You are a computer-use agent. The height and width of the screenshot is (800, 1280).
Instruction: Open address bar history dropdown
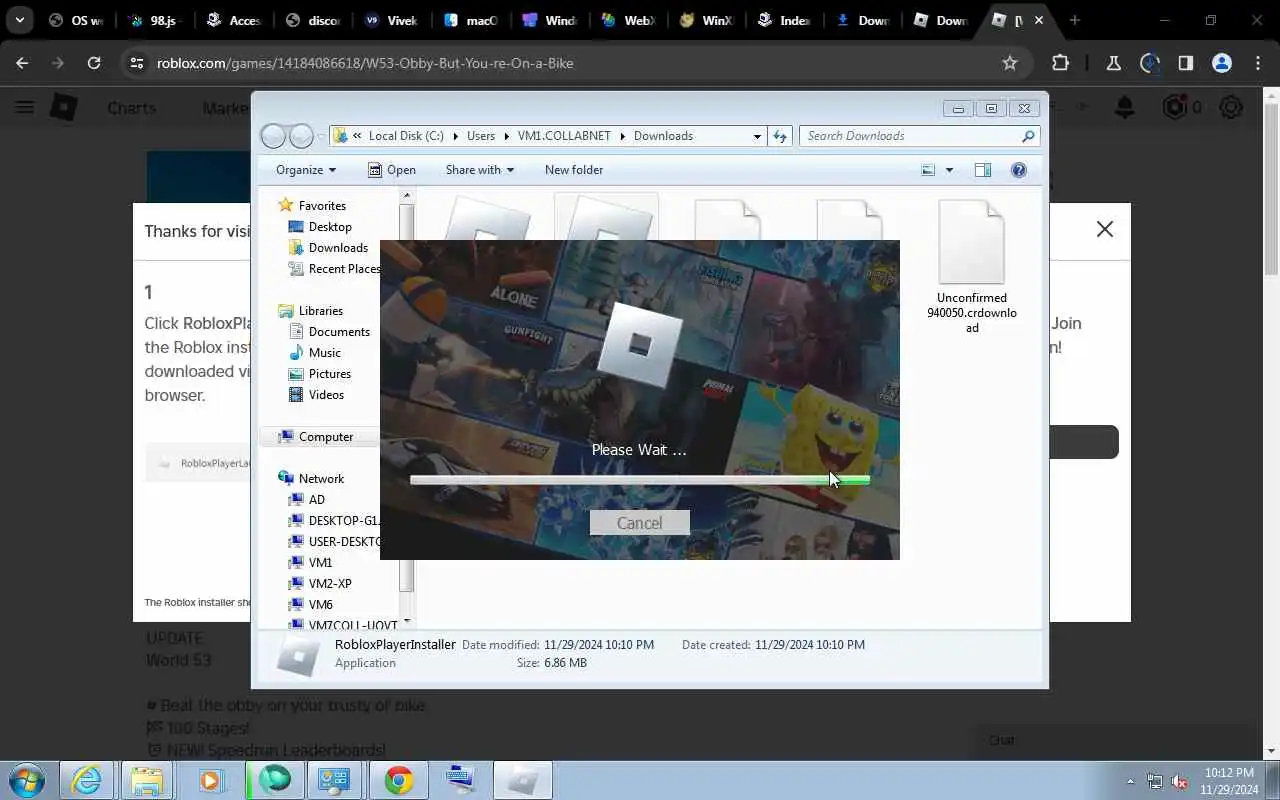[x=757, y=136]
